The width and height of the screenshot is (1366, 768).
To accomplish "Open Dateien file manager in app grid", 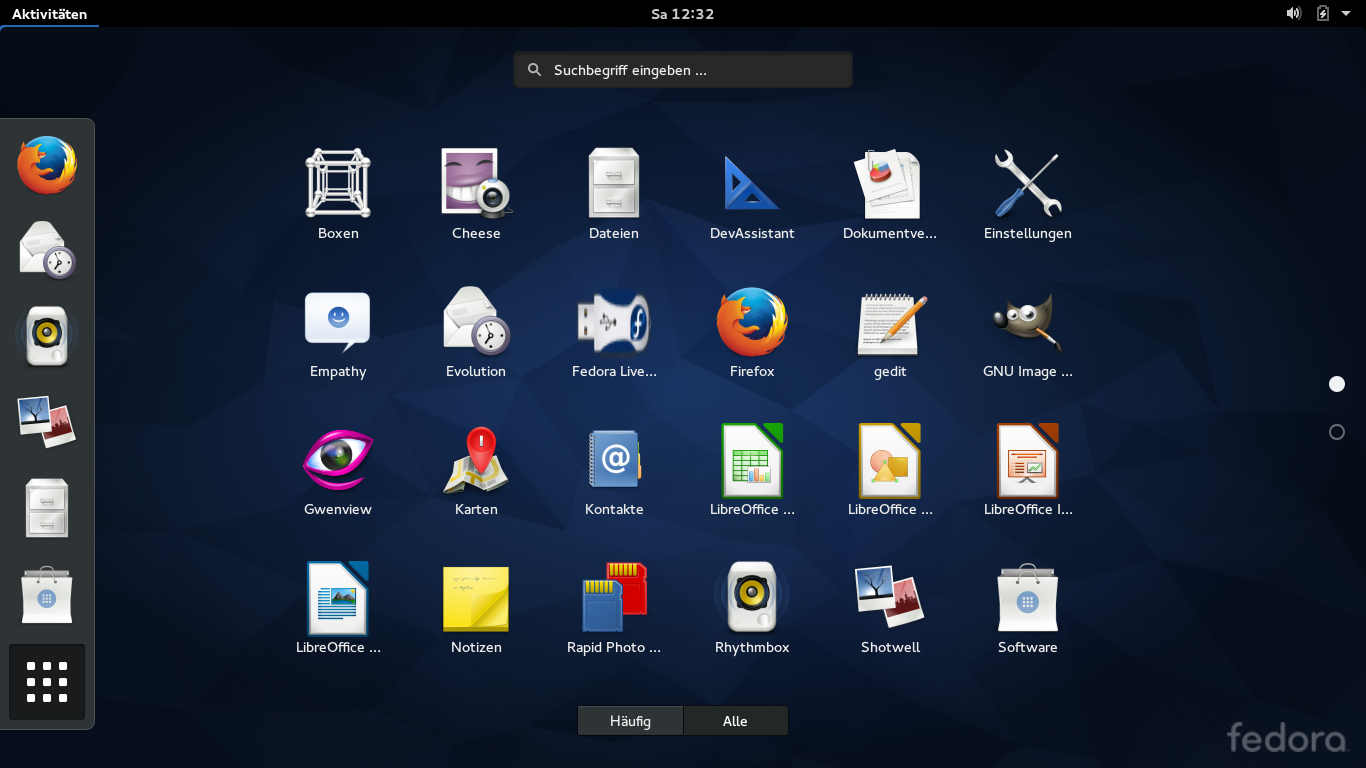I will pyautogui.click(x=614, y=184).
